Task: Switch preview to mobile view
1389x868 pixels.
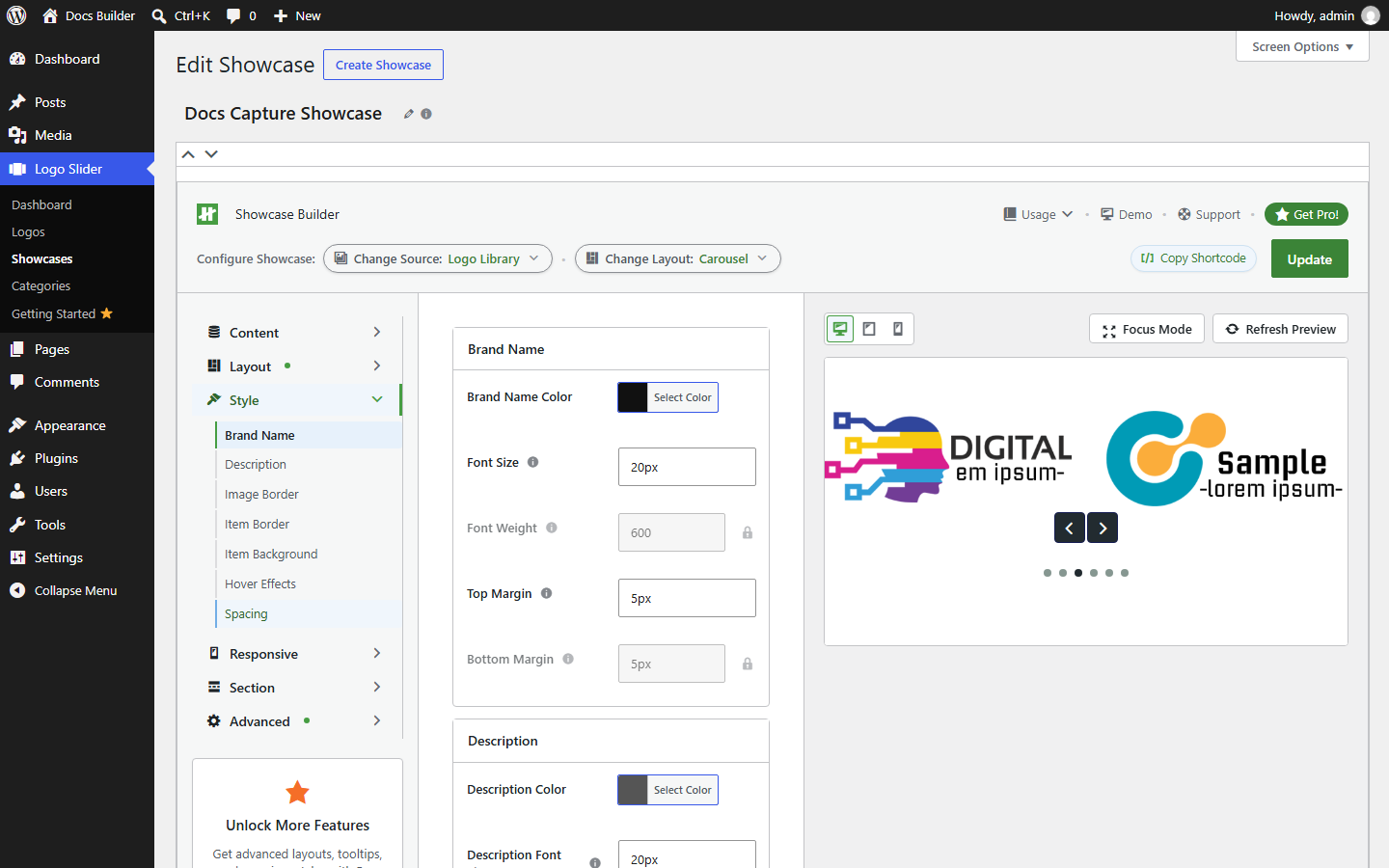Action: coord(898,329)
